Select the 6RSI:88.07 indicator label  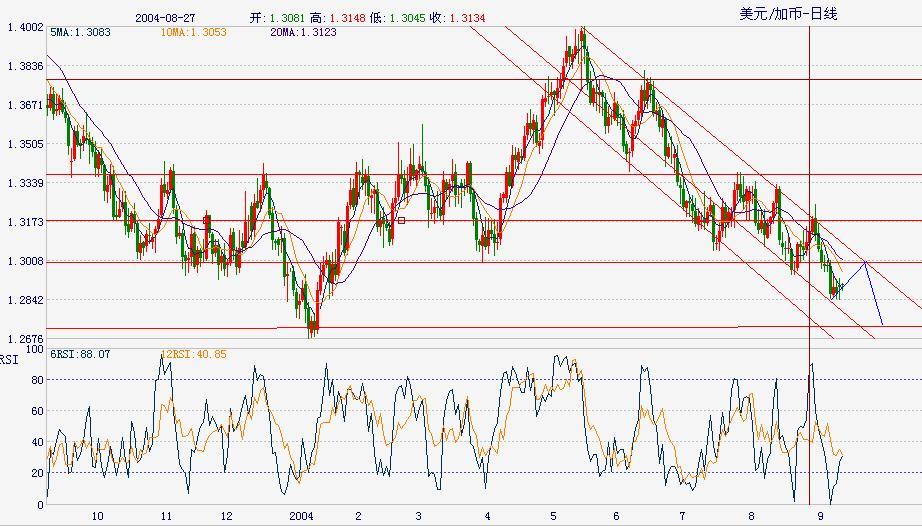point(28,354)
